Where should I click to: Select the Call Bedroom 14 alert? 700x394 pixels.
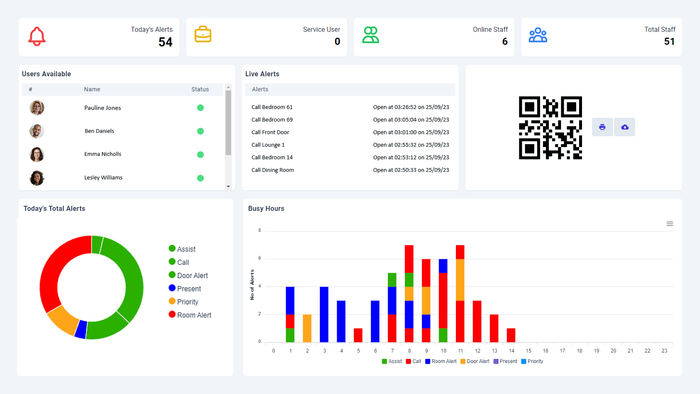(x=350, y=157)
